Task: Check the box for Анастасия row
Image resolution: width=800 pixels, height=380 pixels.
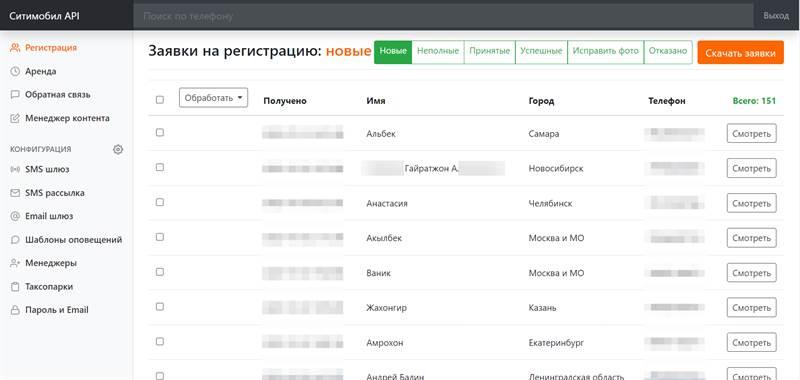Action: [160, 202]
